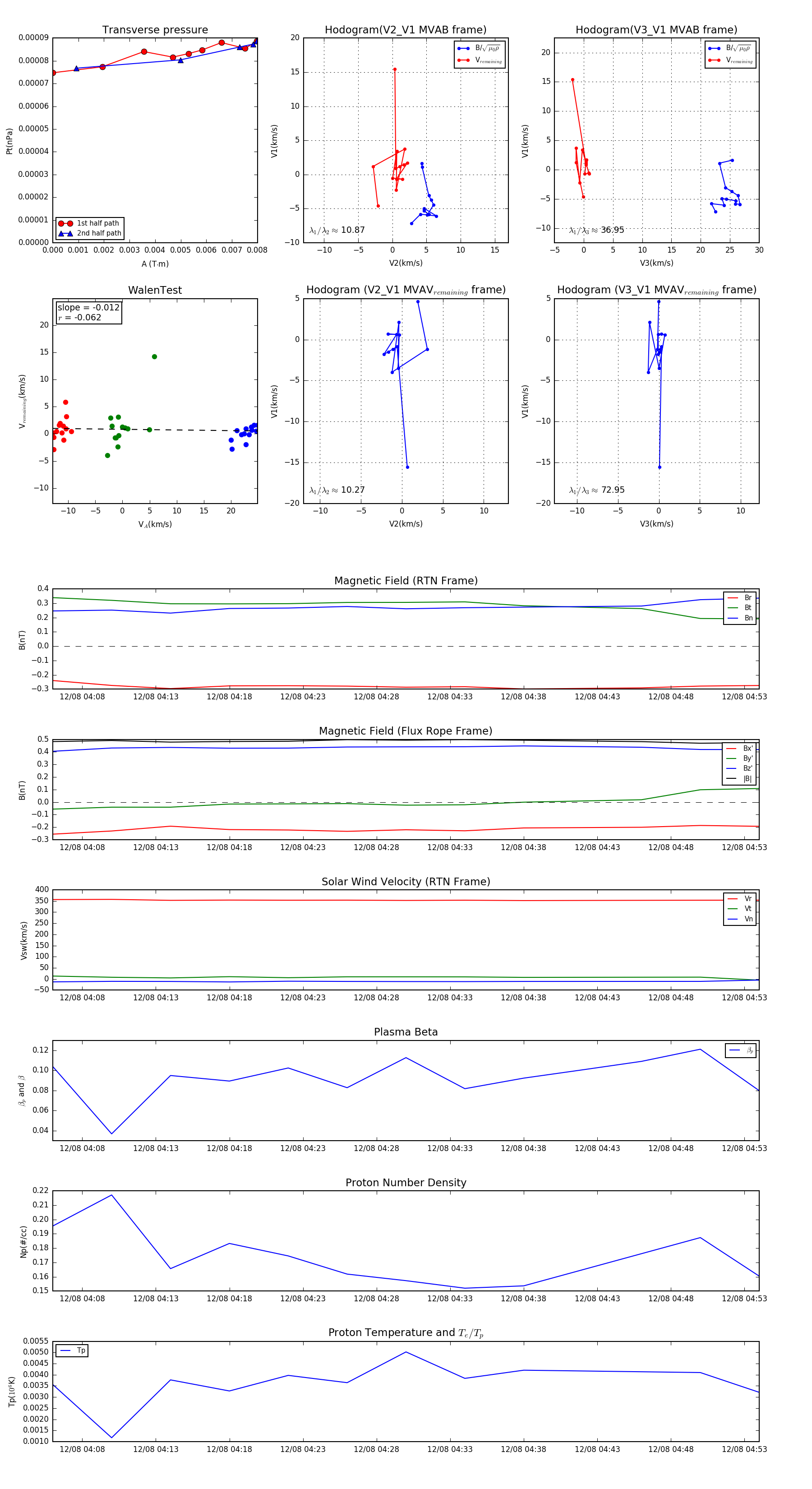Click the "Tp" legend entry

click(x=72, y=1351)
